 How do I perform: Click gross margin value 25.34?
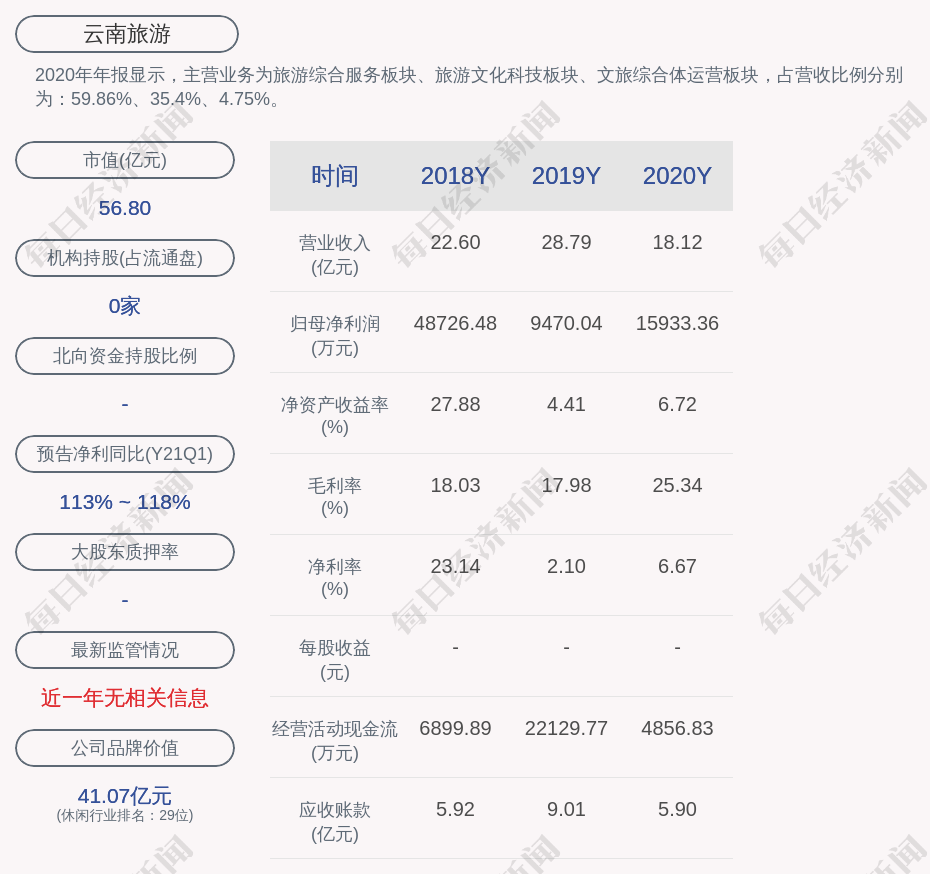(x=677, y=486)
